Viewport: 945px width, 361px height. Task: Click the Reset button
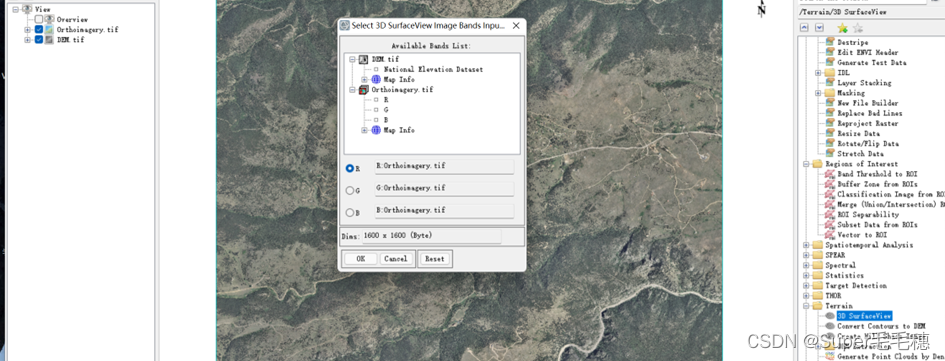(x=435, y=259)
